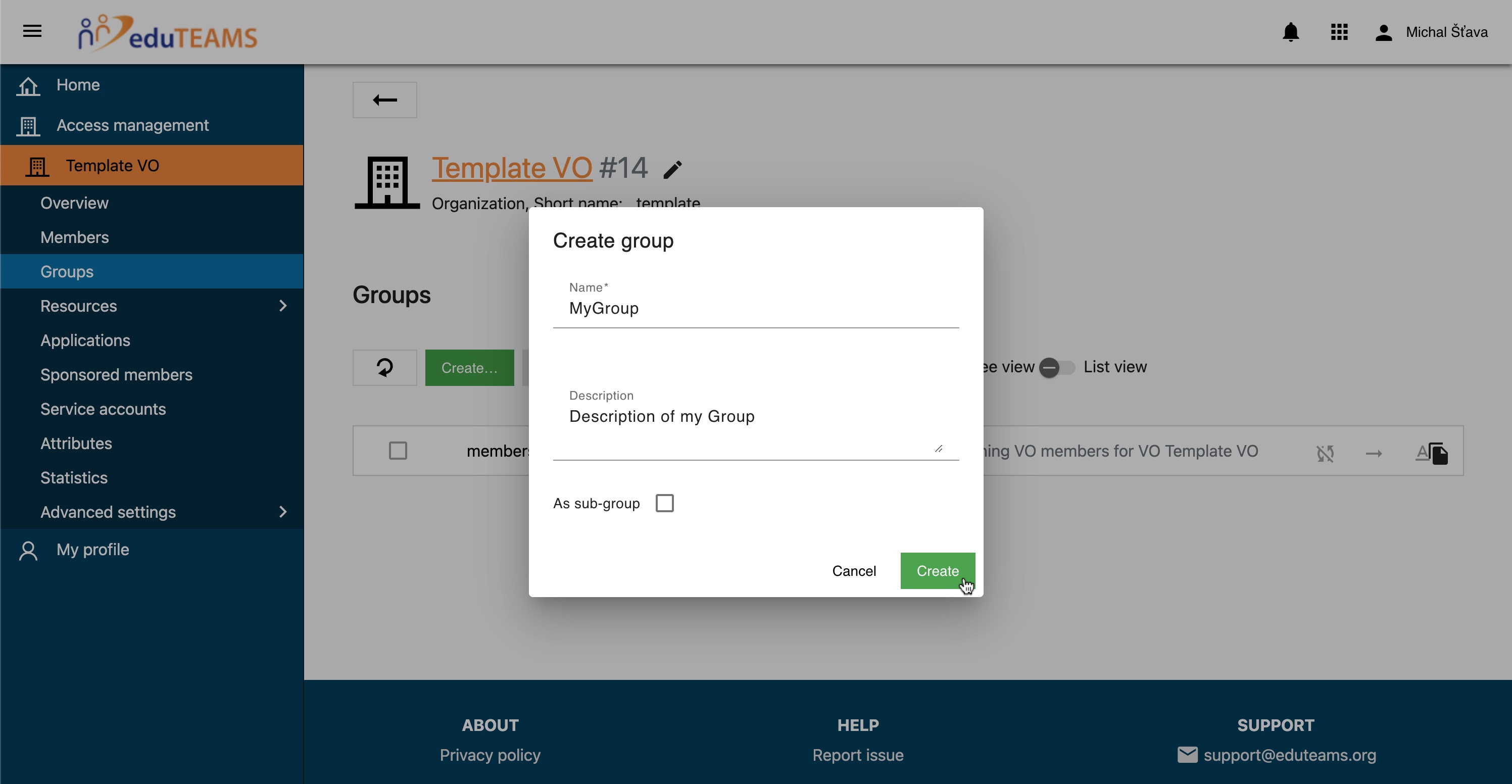Viewport: 1512px width, 784px height.
Task: Click the synchronization icon in the members row
Action: [1325, 453]
